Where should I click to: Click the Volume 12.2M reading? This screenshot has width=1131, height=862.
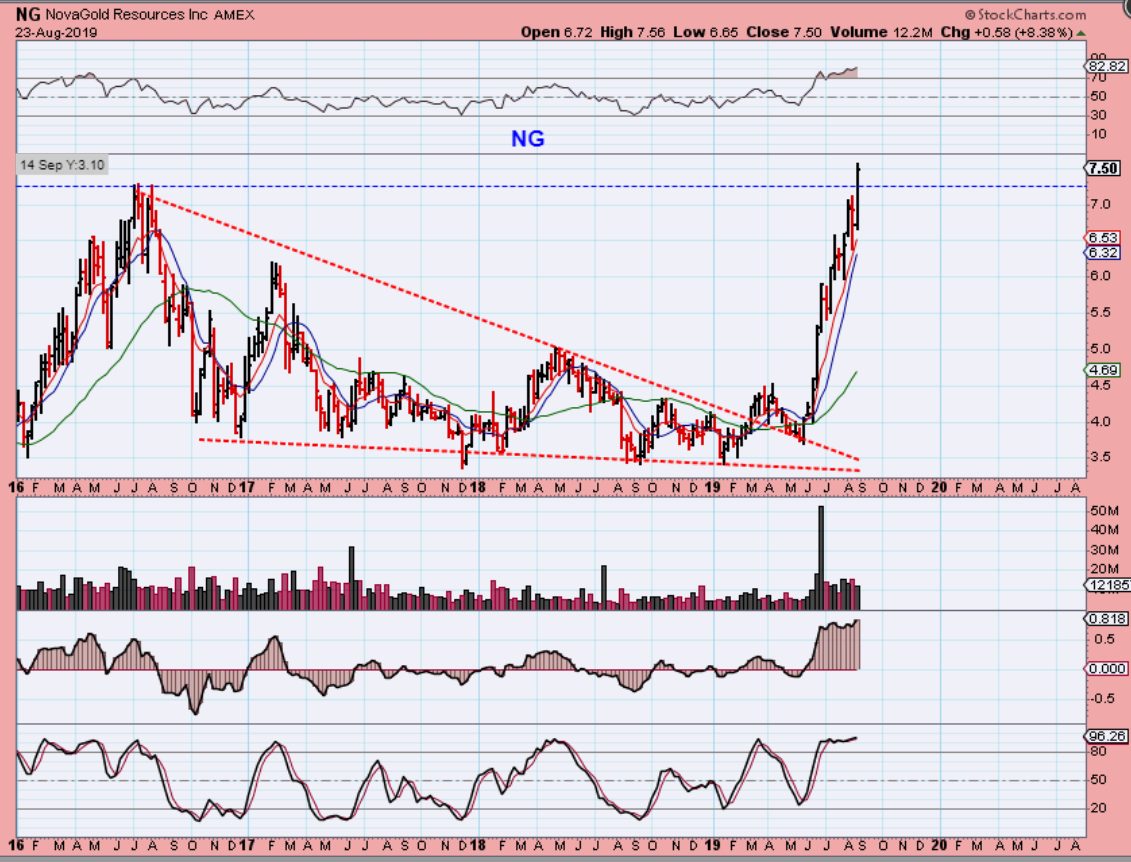click(x=881, y=32)
